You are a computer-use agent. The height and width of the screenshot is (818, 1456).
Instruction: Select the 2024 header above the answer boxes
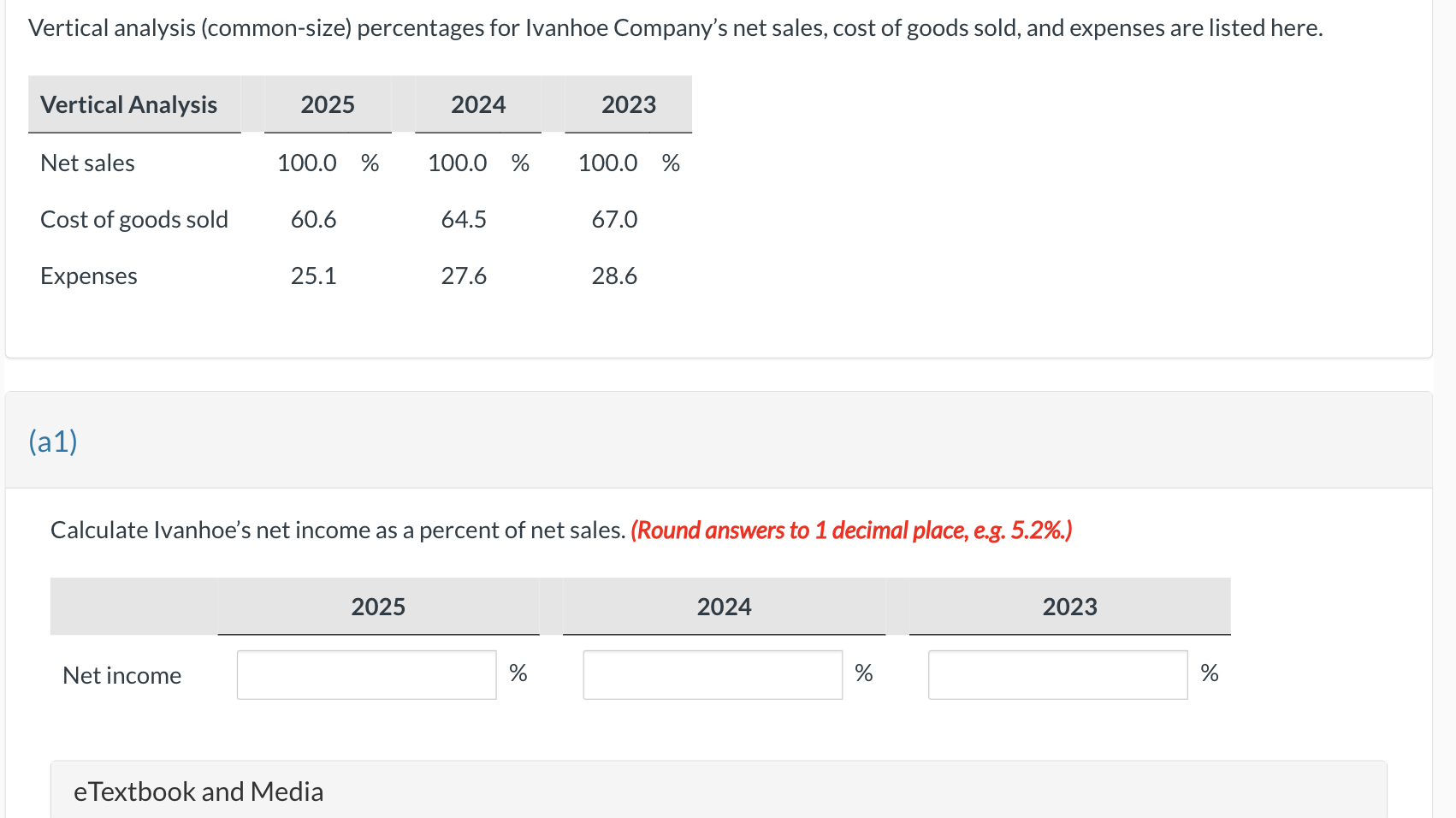[725, 607]
